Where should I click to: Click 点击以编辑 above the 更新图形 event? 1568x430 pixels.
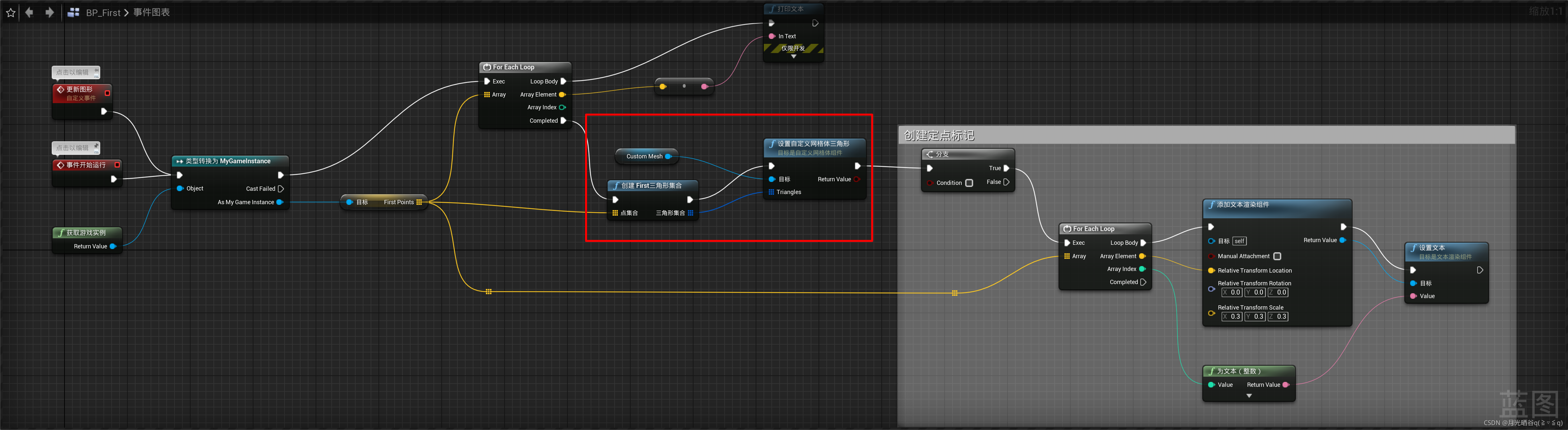pyautogui.click(x=73, y=72)
